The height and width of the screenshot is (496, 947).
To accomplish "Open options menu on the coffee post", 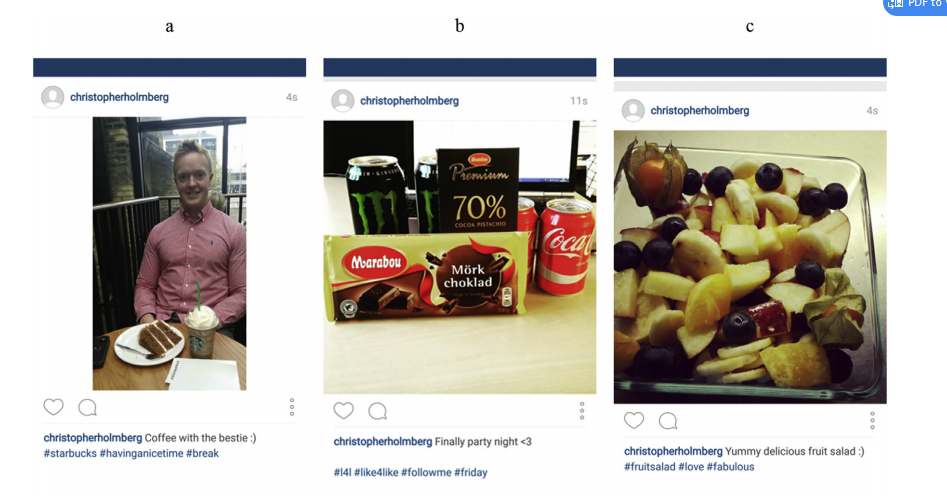I will pyautogui.click(x=292, y=407).
